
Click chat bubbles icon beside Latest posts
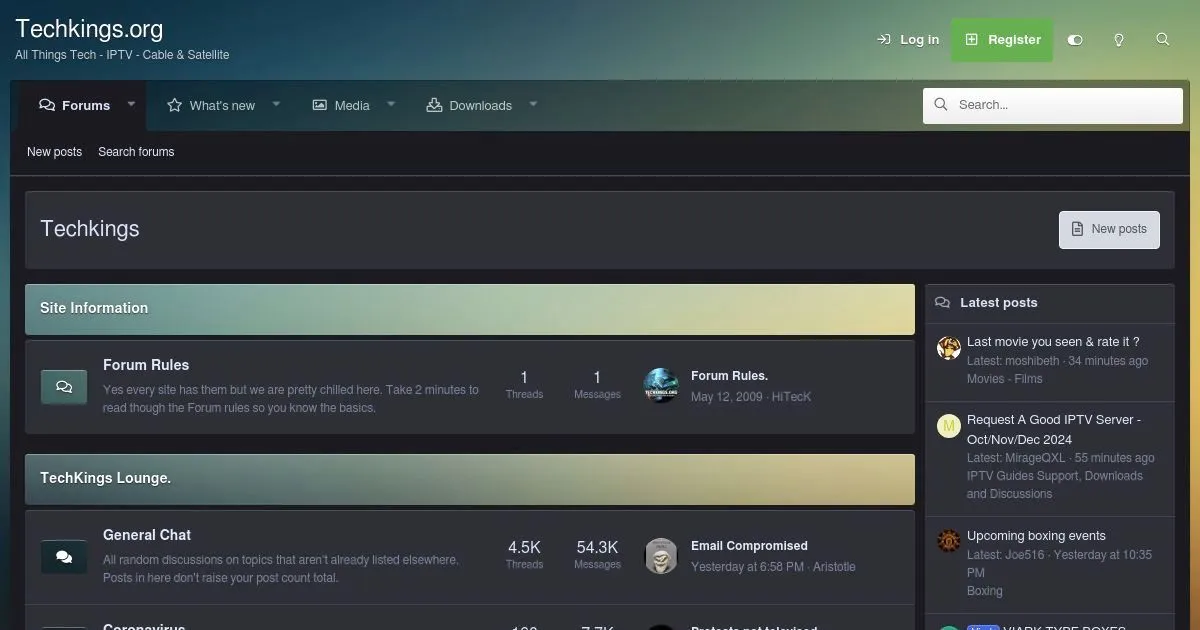pyautogui.click(x=942, y=302)
